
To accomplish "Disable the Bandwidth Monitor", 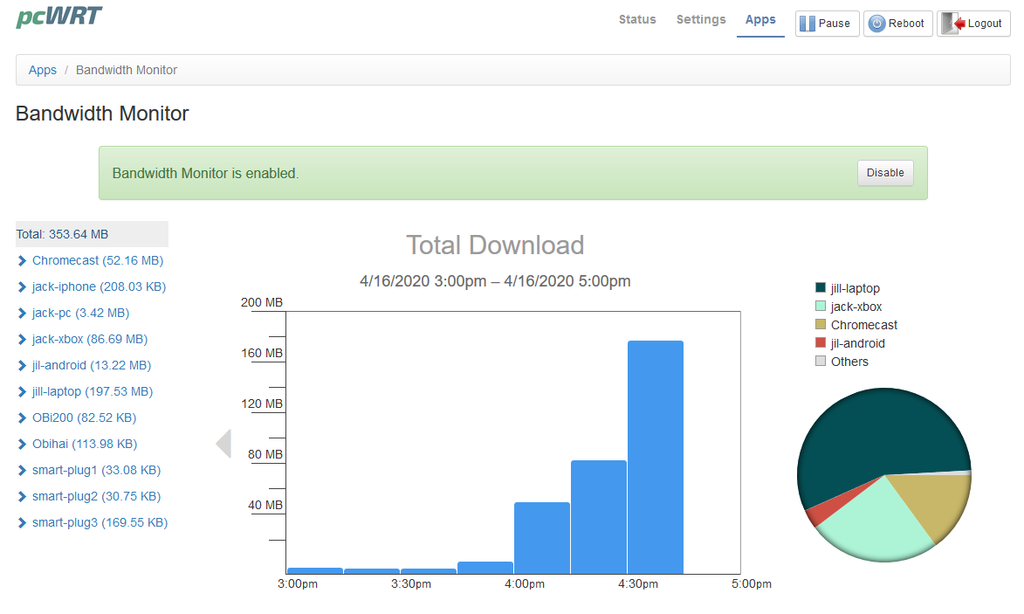I will [885, 173].
